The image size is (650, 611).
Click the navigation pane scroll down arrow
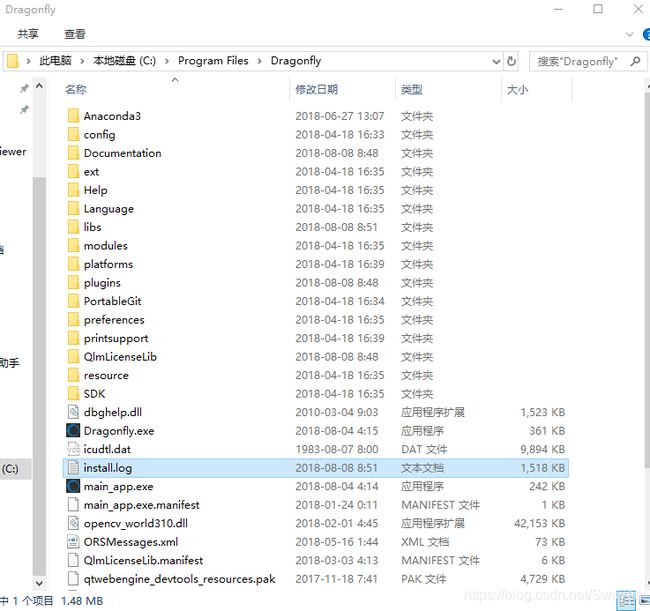click(39, 583)
